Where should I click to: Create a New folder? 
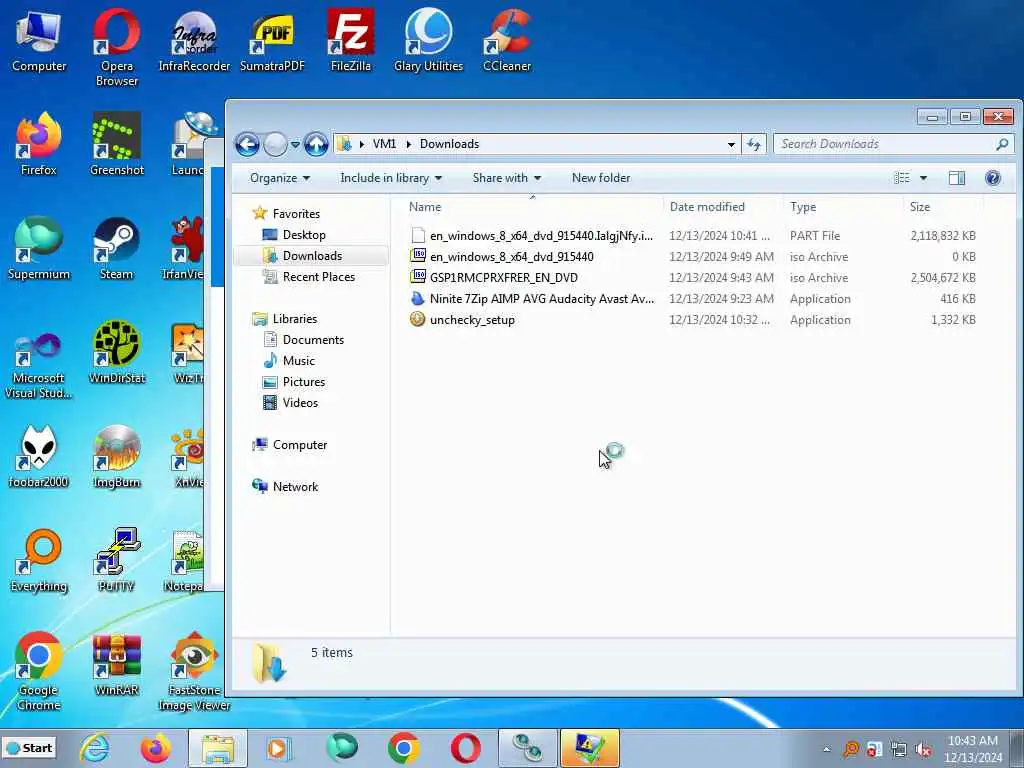(601, 178)
